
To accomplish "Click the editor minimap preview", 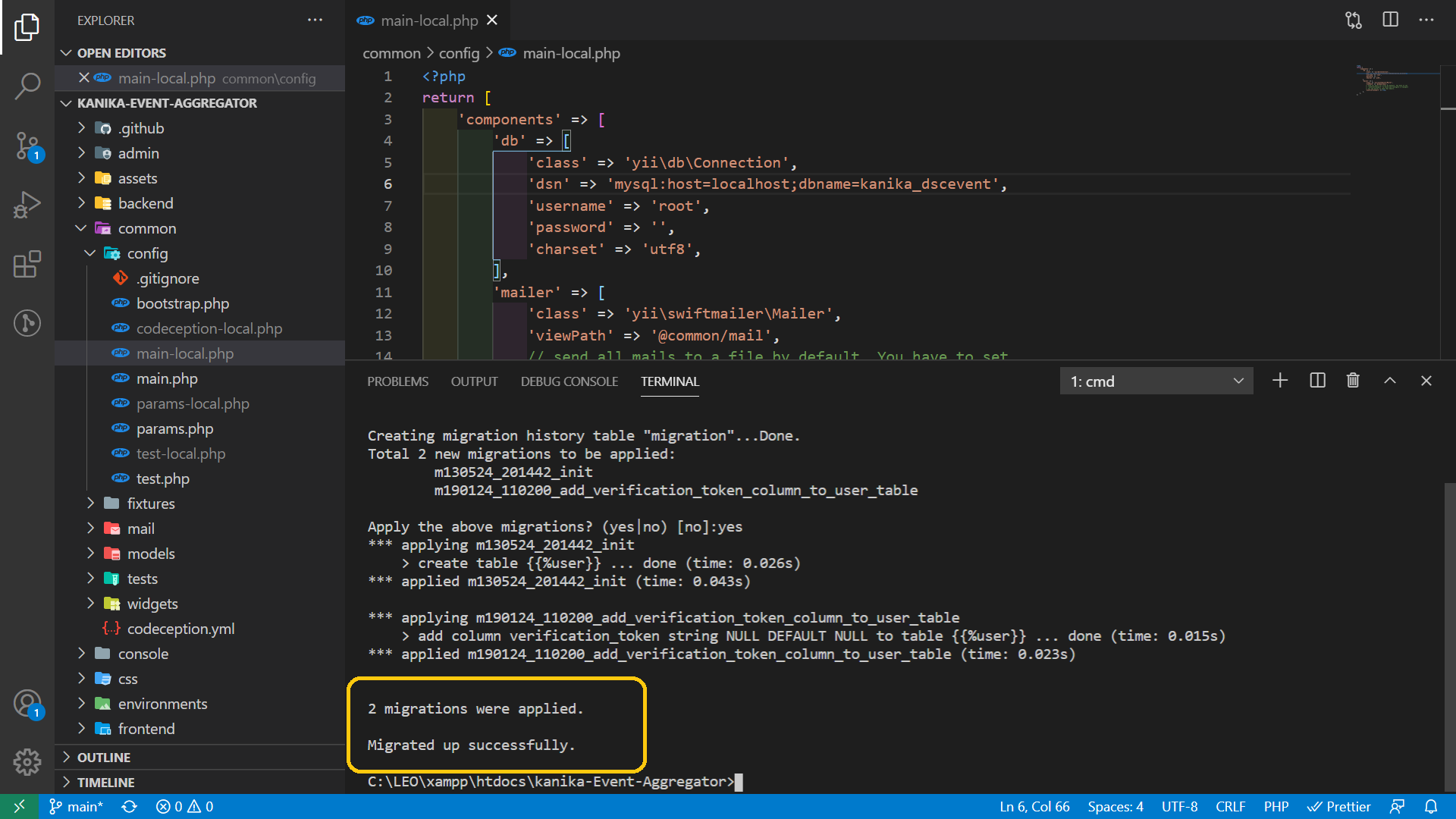I will coord(1398,80).
